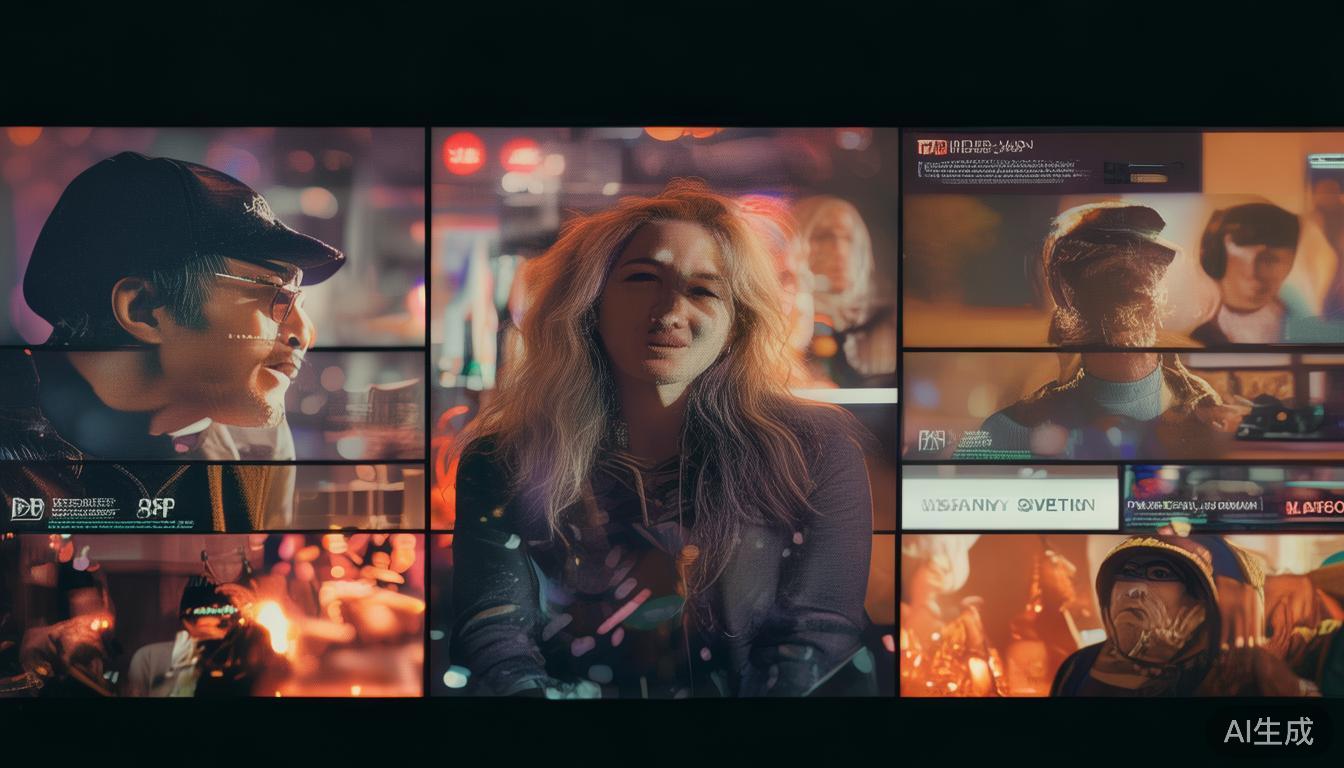
Task: Select the right red circular neon sign
Action: tap(521, 155)
